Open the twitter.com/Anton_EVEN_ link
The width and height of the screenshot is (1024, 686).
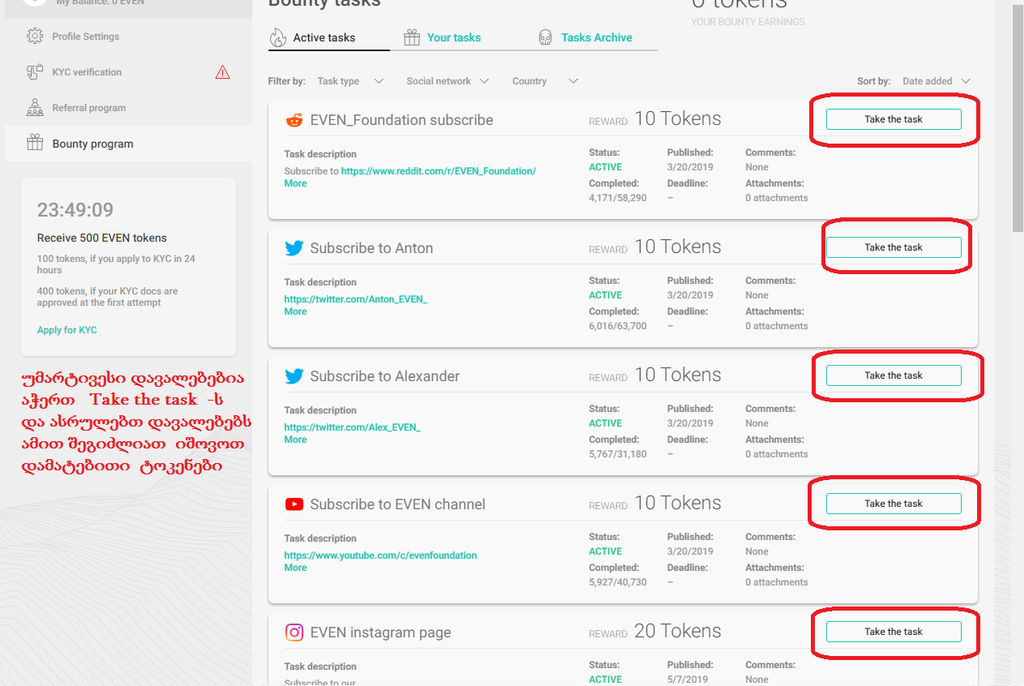pyautogui.click(x=355, y=299)
